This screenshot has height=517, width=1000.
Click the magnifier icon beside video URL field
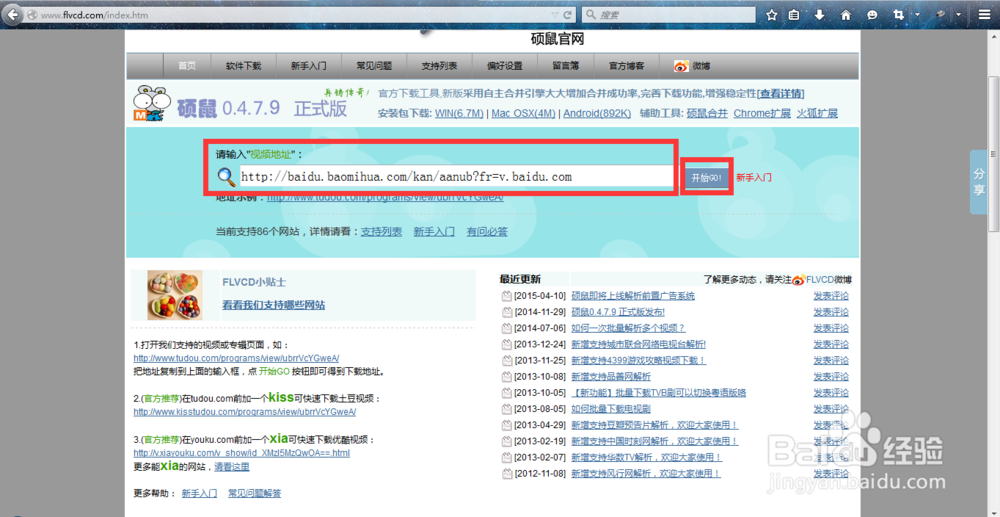(x=226, y=177)
